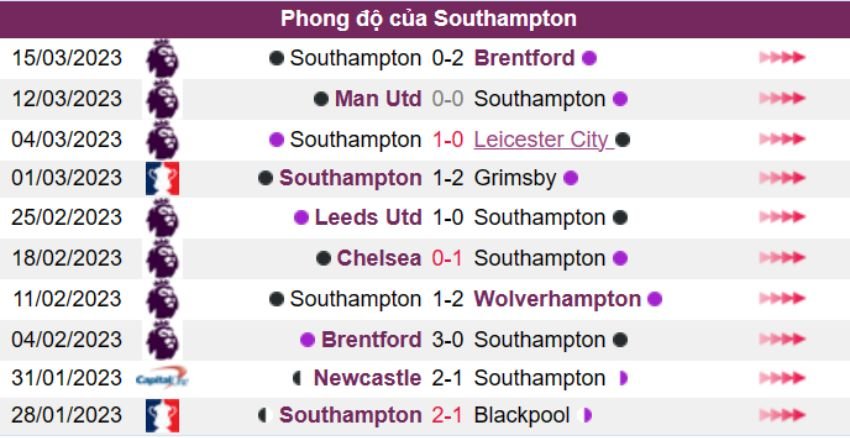
Task: Click Capital One Cup logo on 31/01/2023 row
Action: click(162, 378)
